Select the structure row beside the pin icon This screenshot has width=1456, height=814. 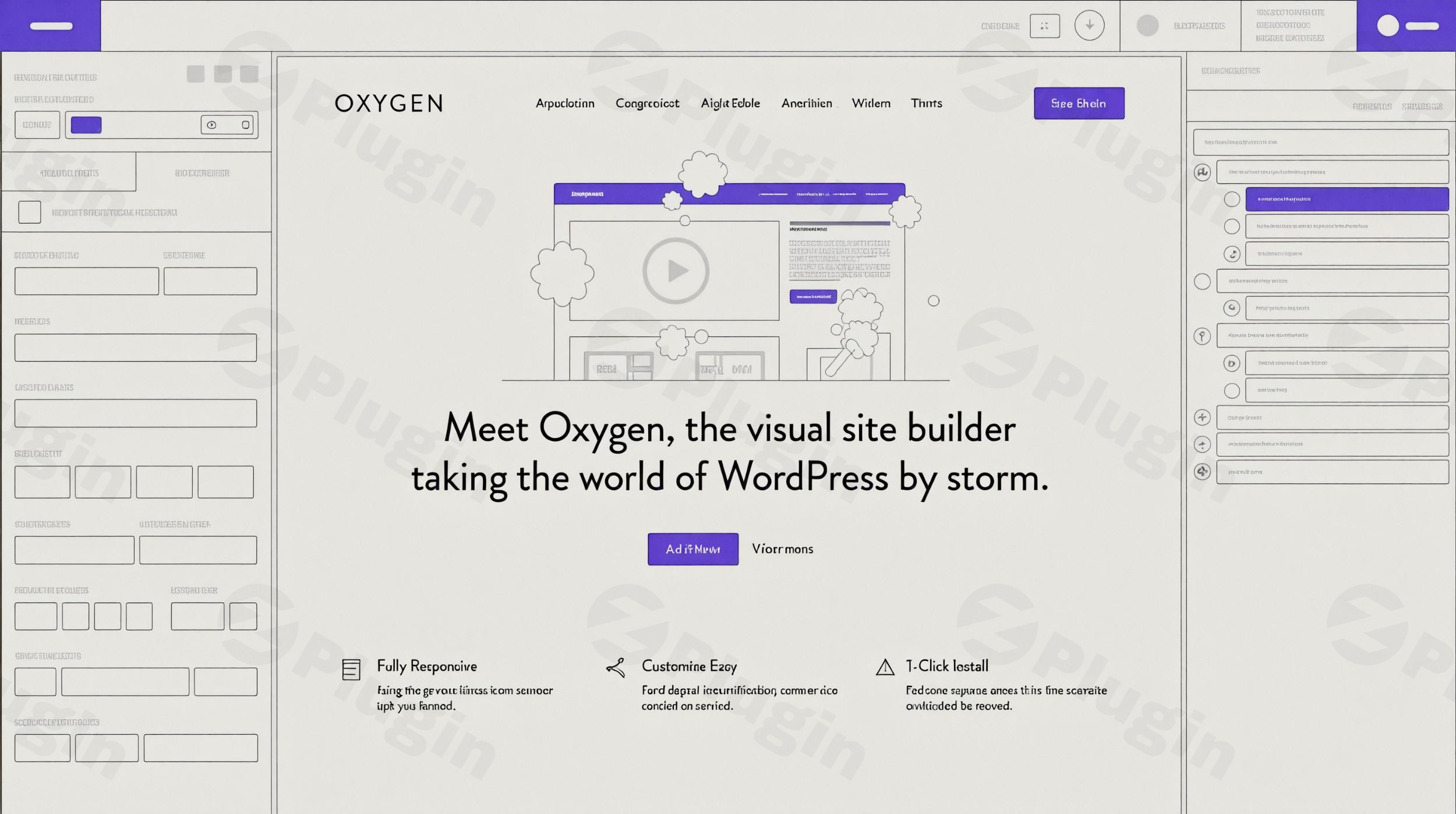pyautogui.click(x=1332, y=335)
